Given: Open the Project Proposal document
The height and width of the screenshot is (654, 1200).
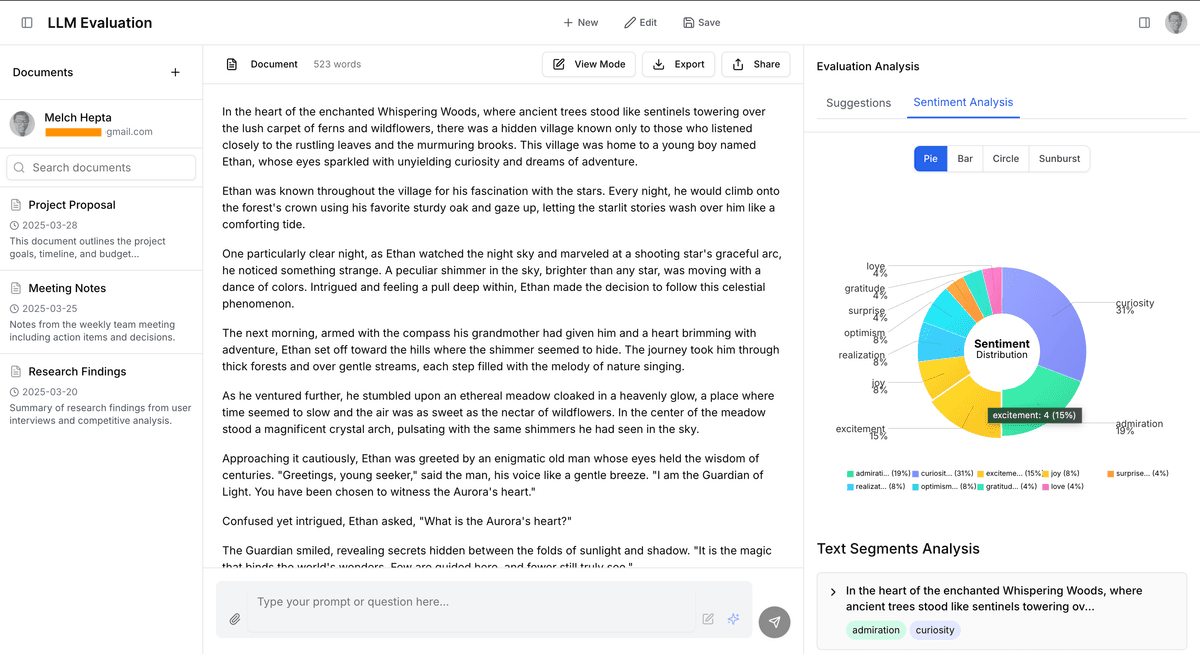Looking at the screenshot, I should (72, 205).
